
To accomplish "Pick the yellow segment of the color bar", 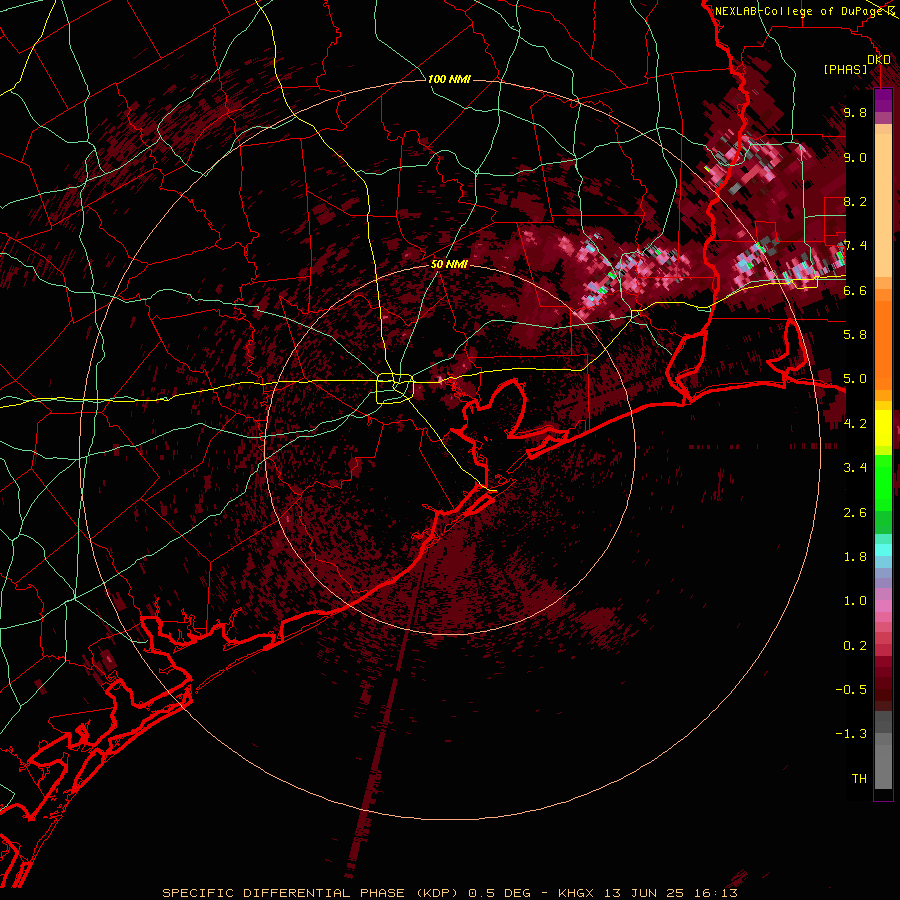I will pos(883,428).
